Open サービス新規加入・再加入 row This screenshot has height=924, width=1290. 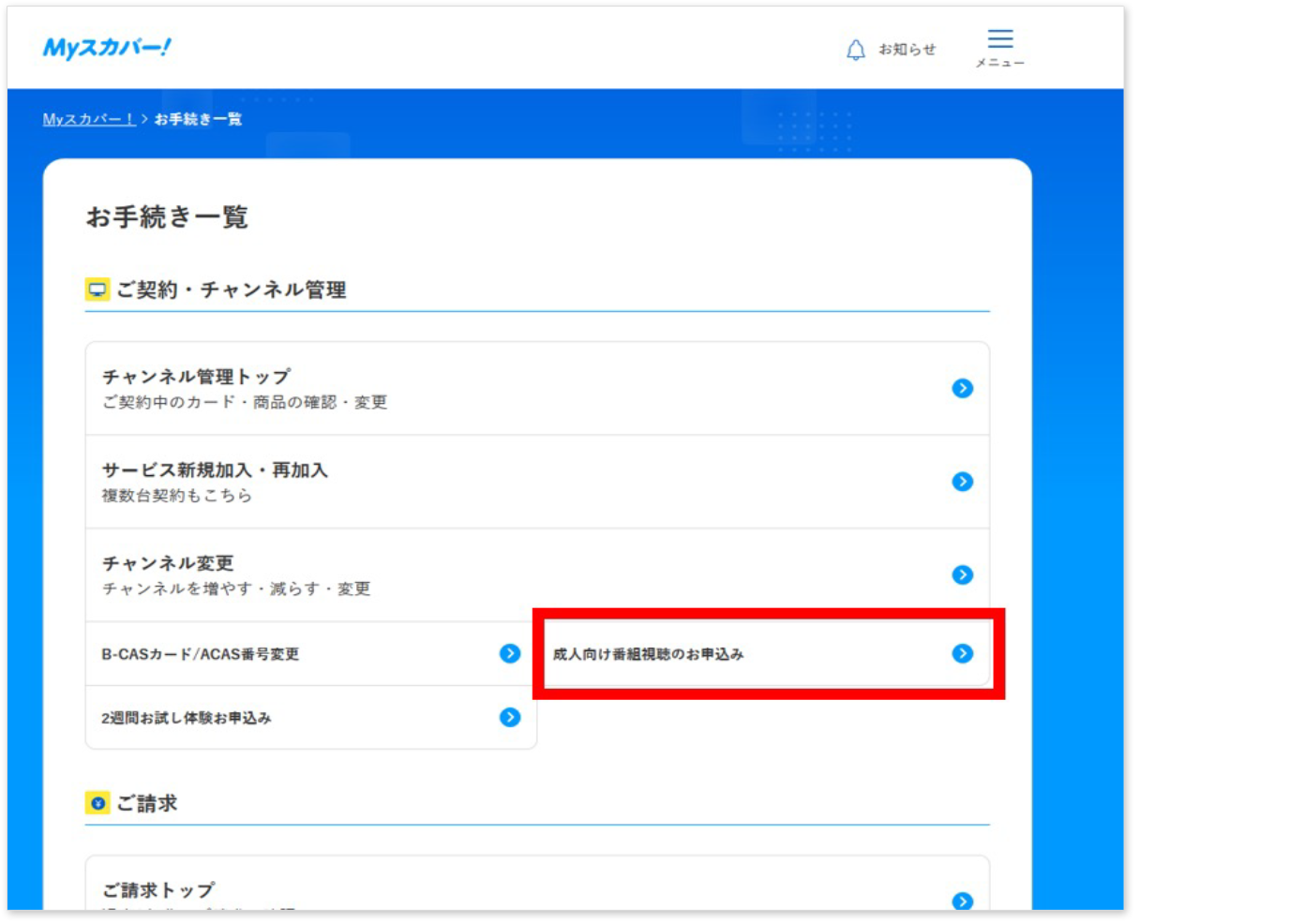tap(537, 482)
